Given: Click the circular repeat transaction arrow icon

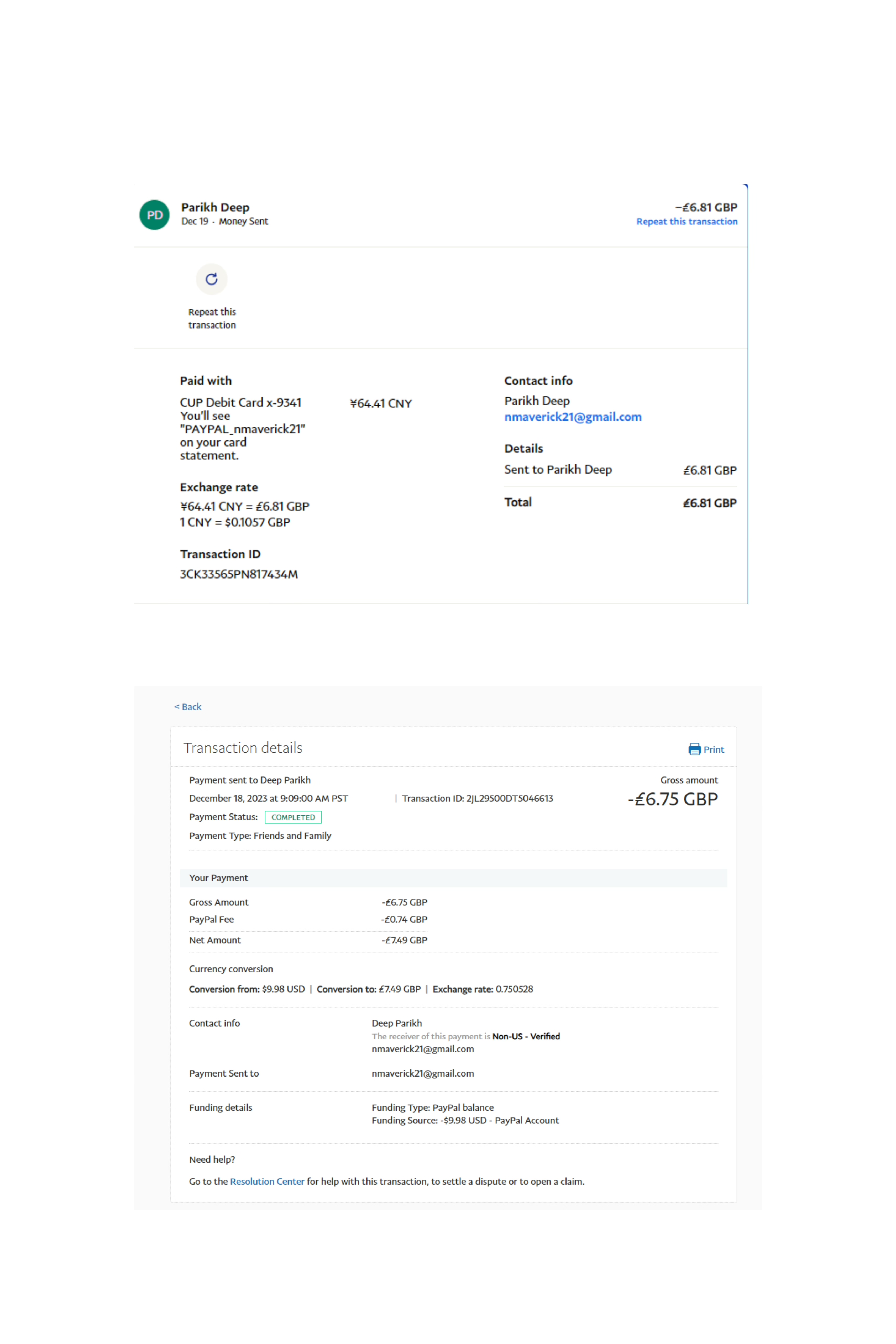Looking at the screenshot, I should pos(211,279).
